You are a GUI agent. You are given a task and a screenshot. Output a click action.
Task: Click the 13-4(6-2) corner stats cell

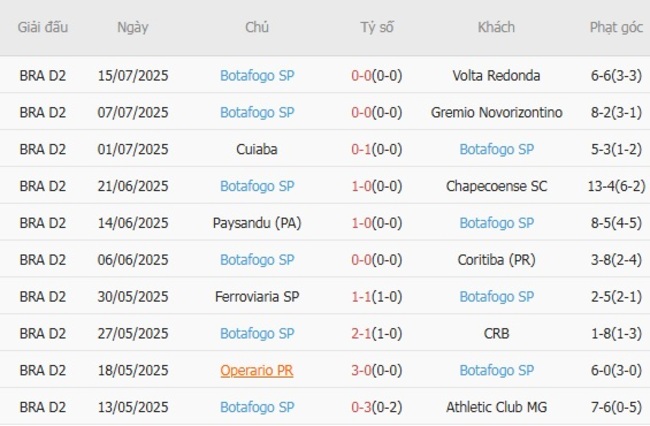click(x=616, y=186)
